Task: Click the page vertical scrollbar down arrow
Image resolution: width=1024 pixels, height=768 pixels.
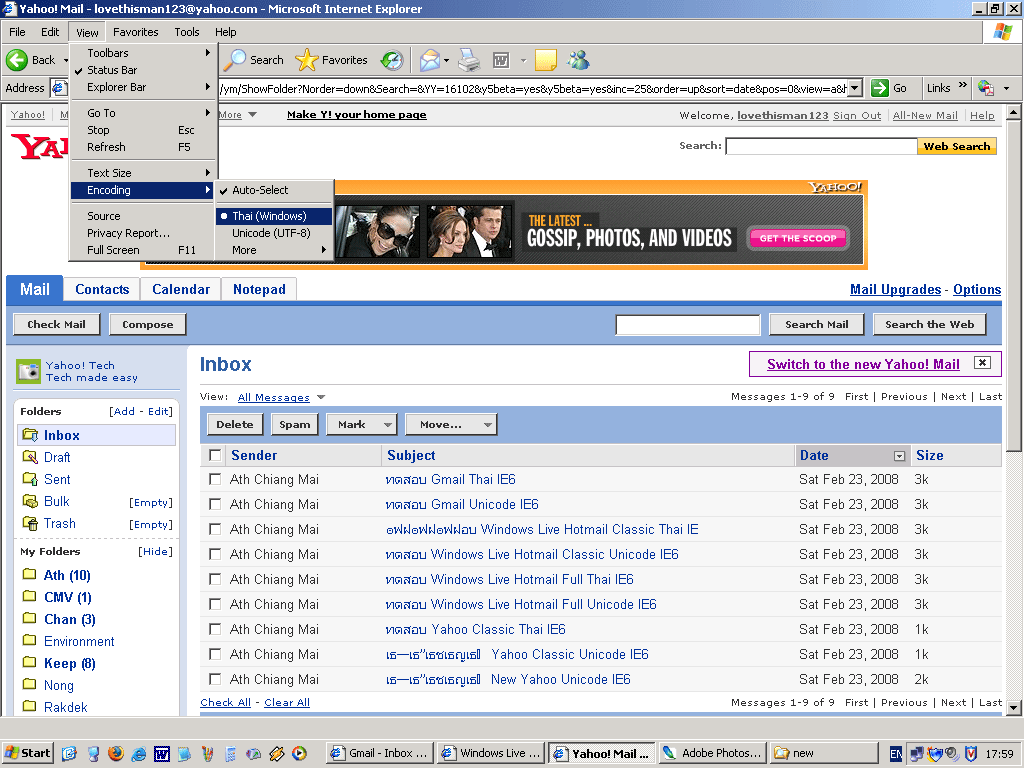Action: (x=1013, y=708)
